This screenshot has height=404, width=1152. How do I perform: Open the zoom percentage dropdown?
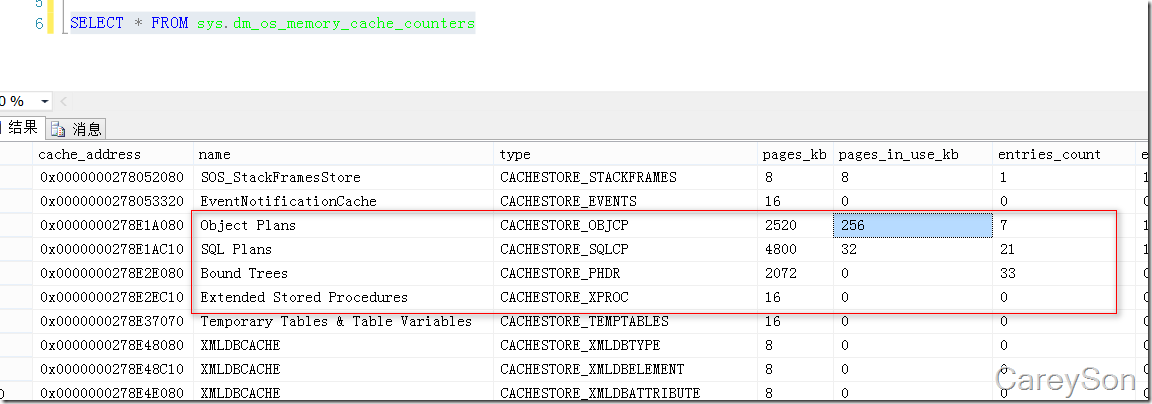point(45,102)
